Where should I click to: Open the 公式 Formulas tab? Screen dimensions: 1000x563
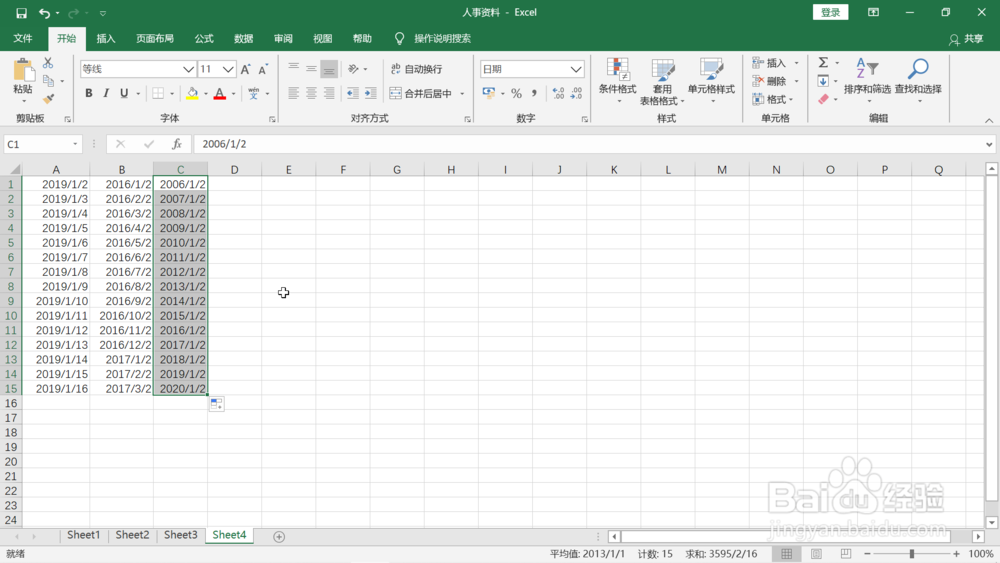point(204,39)
